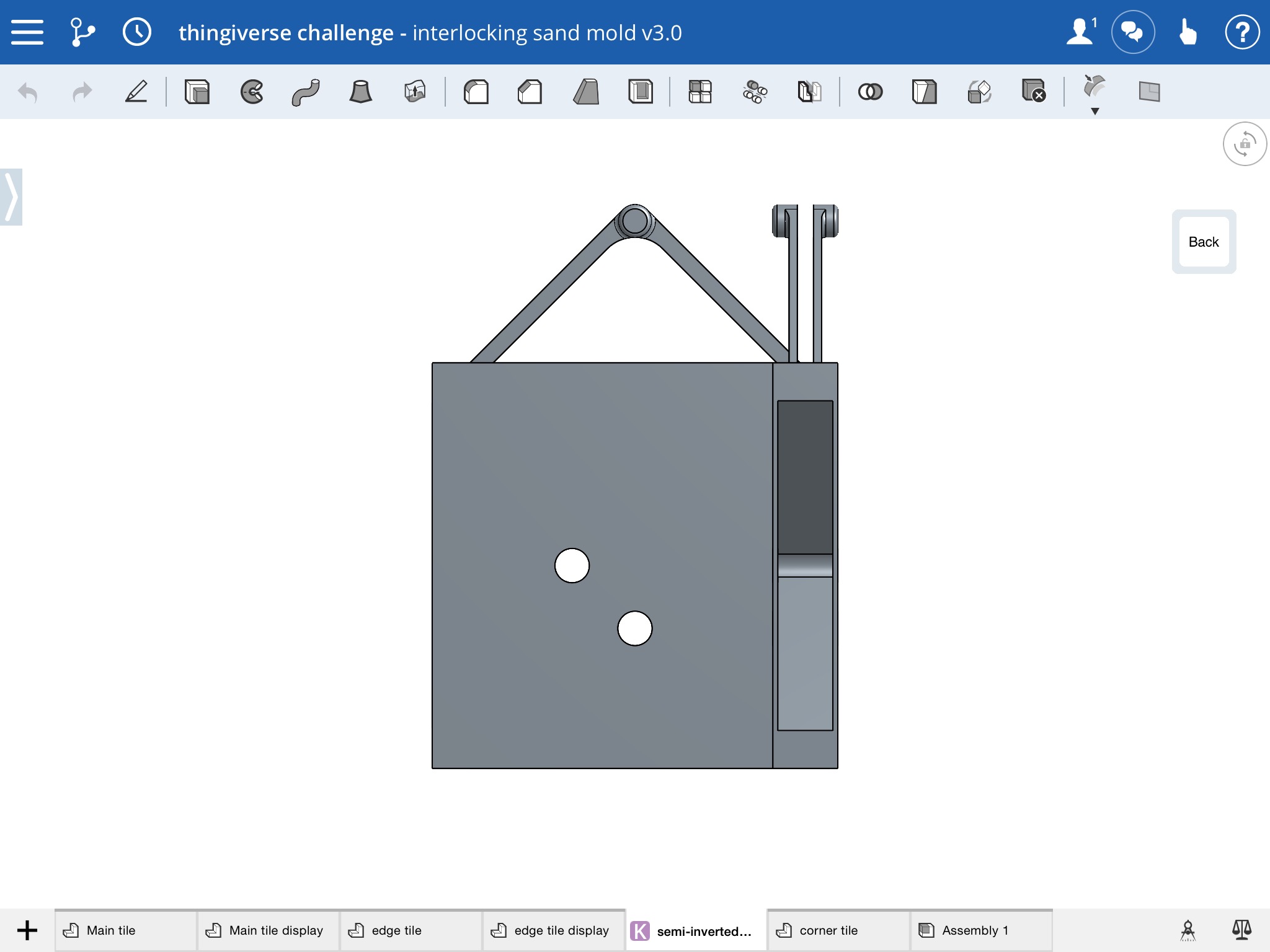Select the Draft tool
The image size is (1270, 952).
coord(585,92)
